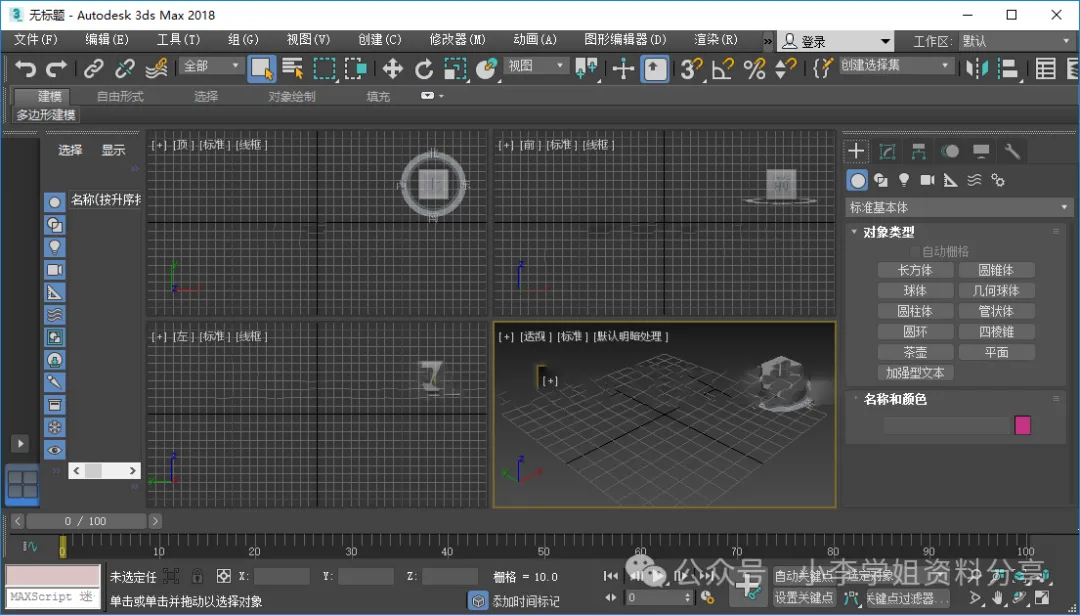Open the Utilities wrench panel
Viewport: 1080px width, 615px height.
[x=1012, y=151]
